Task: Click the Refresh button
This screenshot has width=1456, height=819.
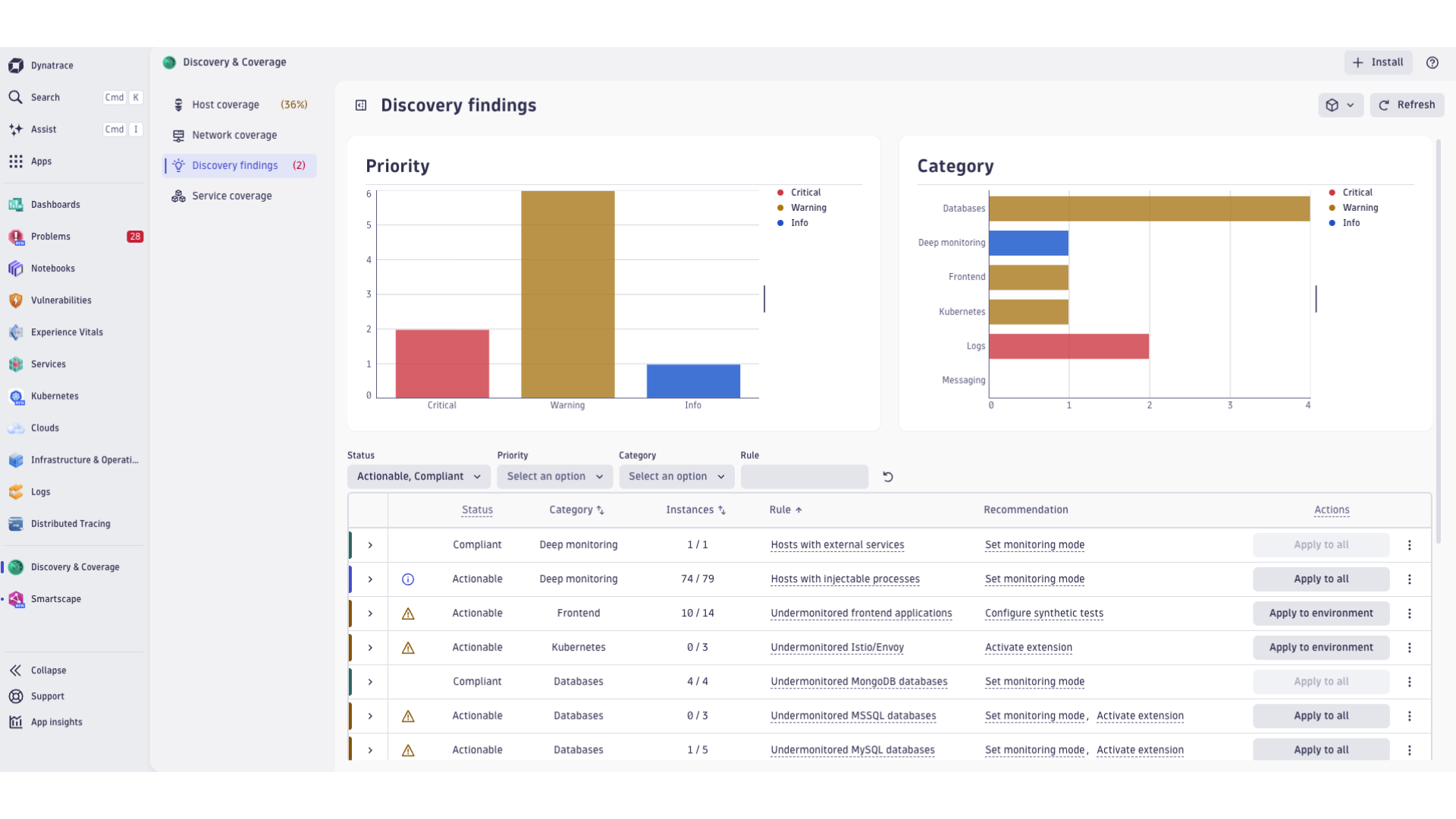Action: pos(1407,105)
